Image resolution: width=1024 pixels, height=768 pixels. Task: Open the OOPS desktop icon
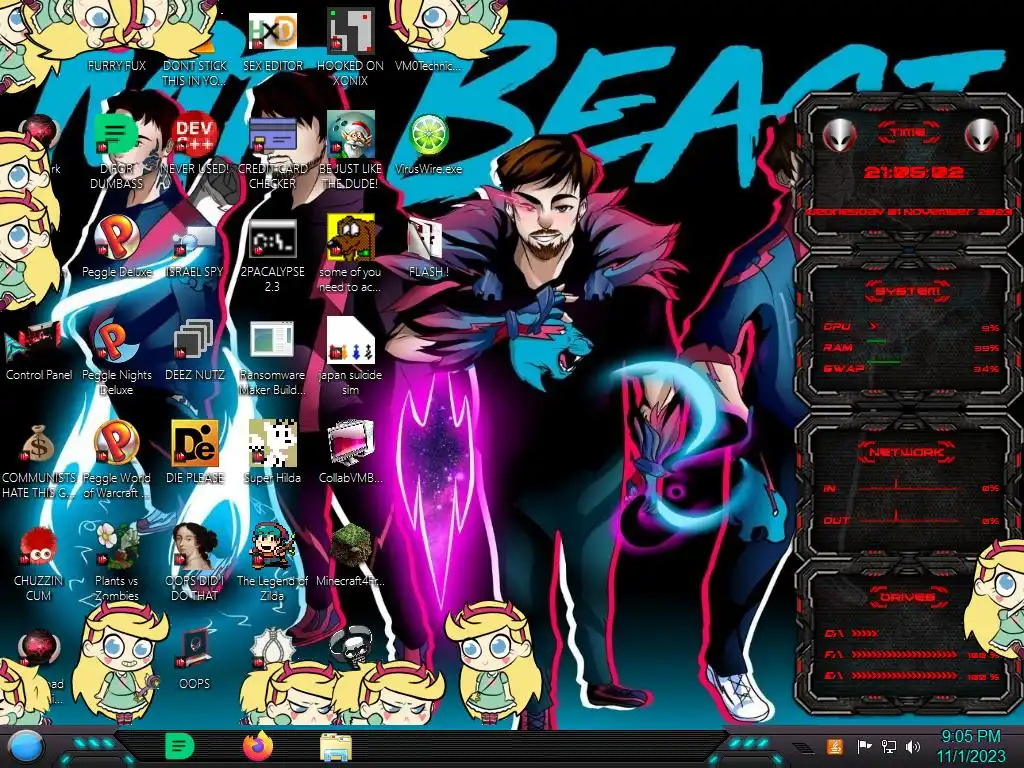click(195, 649)
